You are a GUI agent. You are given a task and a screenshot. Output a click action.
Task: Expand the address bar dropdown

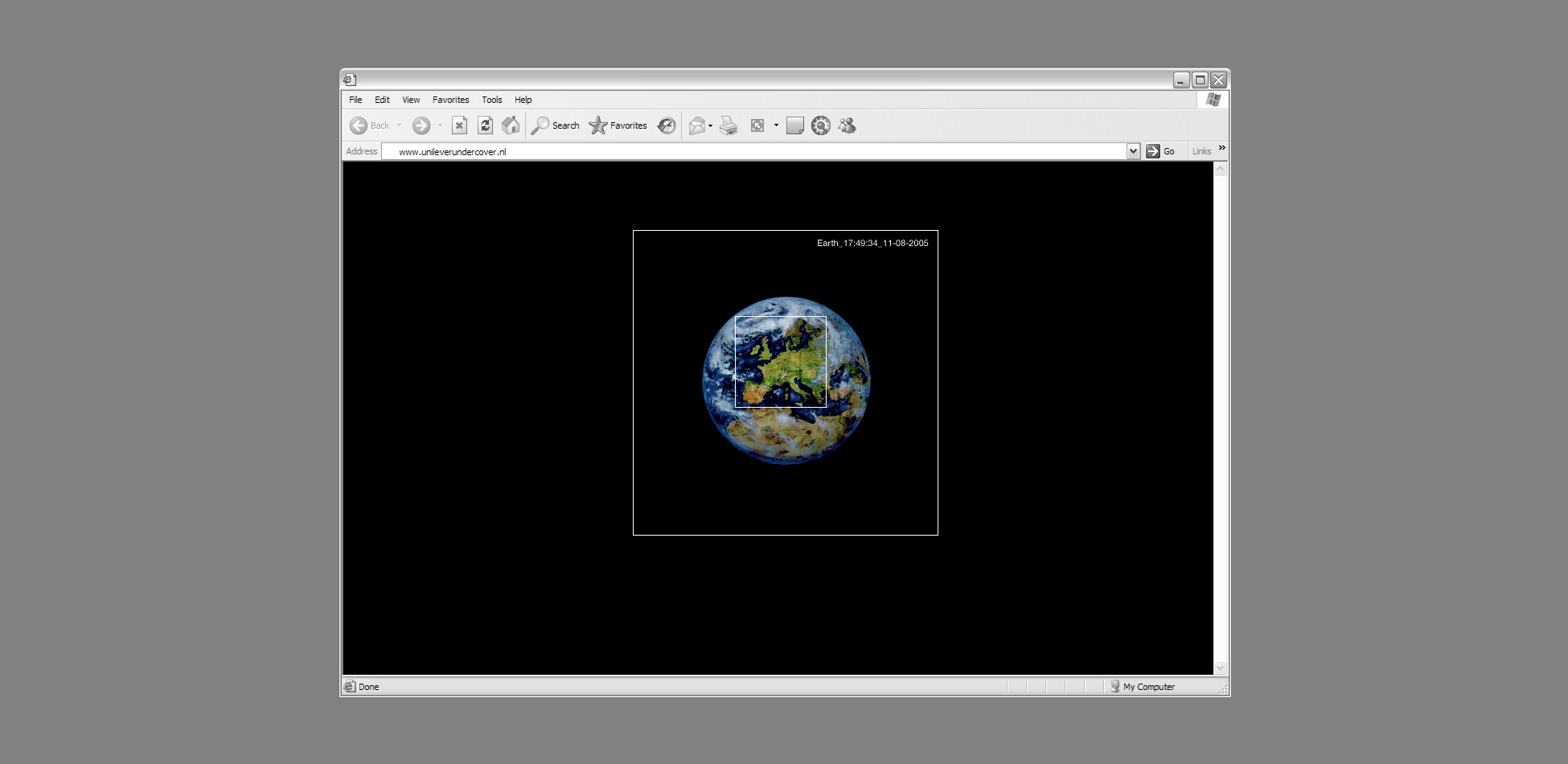[1133, 151]
